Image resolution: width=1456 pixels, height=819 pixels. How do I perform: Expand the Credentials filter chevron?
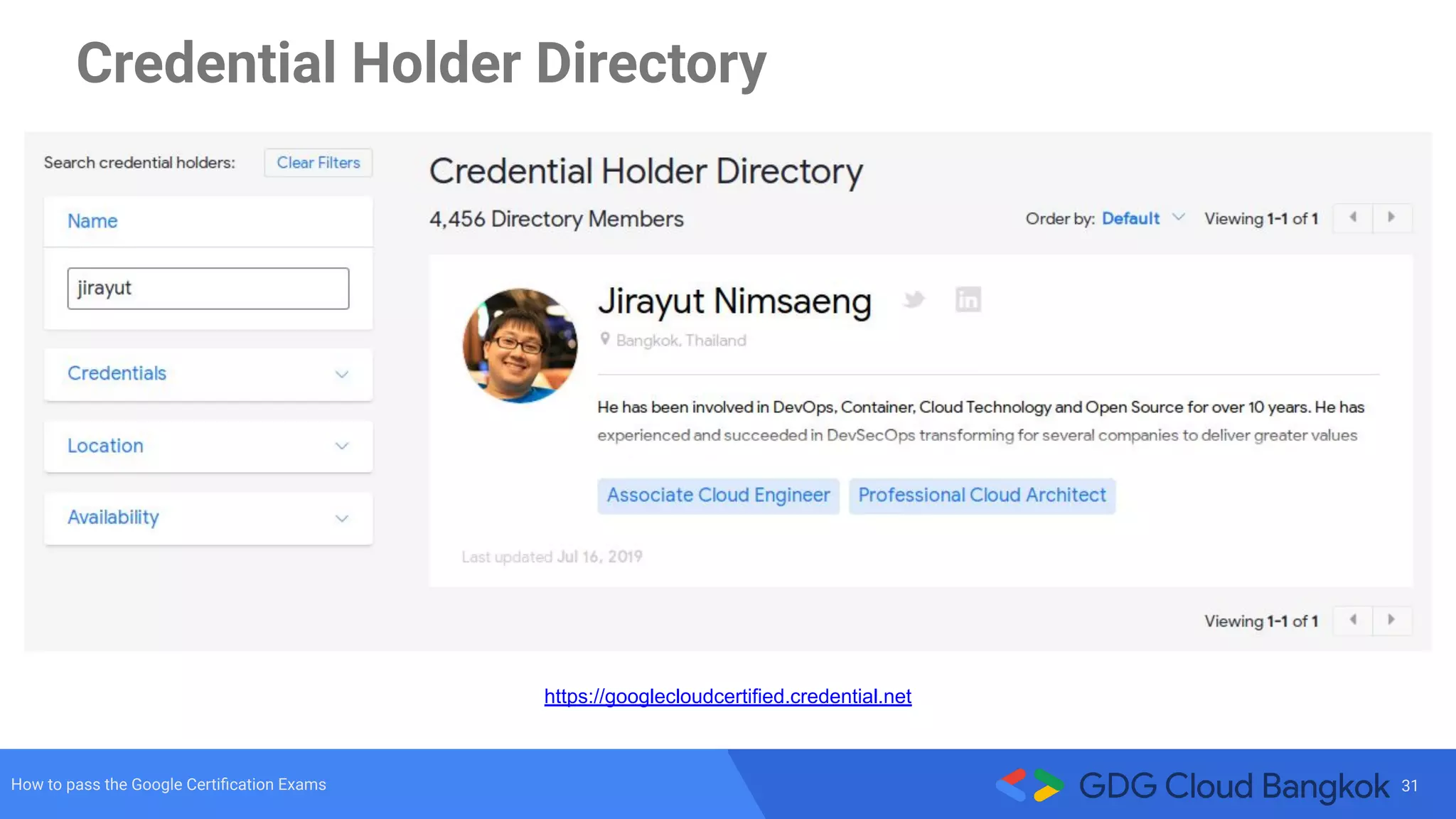[x=342, y=375]
